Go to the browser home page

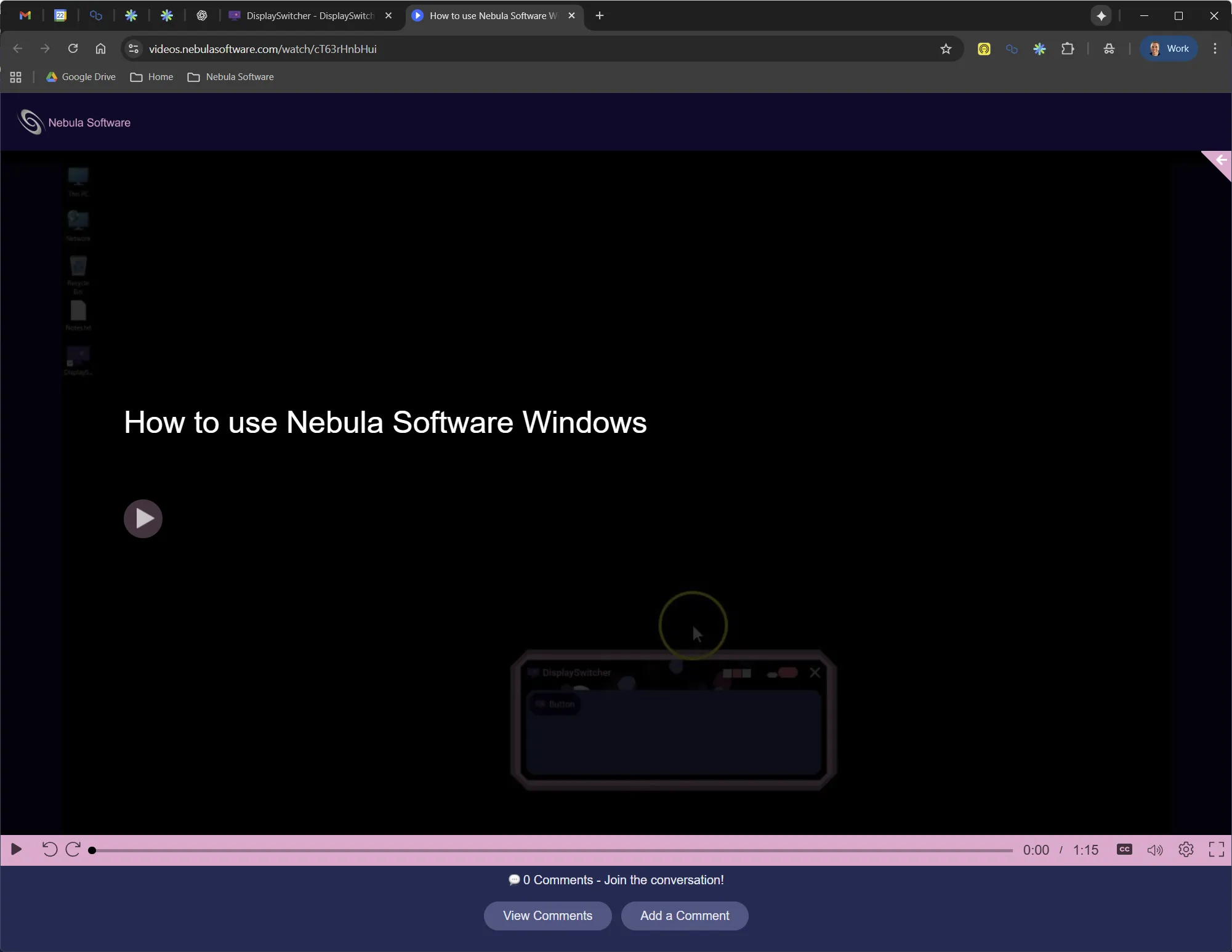click(x=100, y=49)
